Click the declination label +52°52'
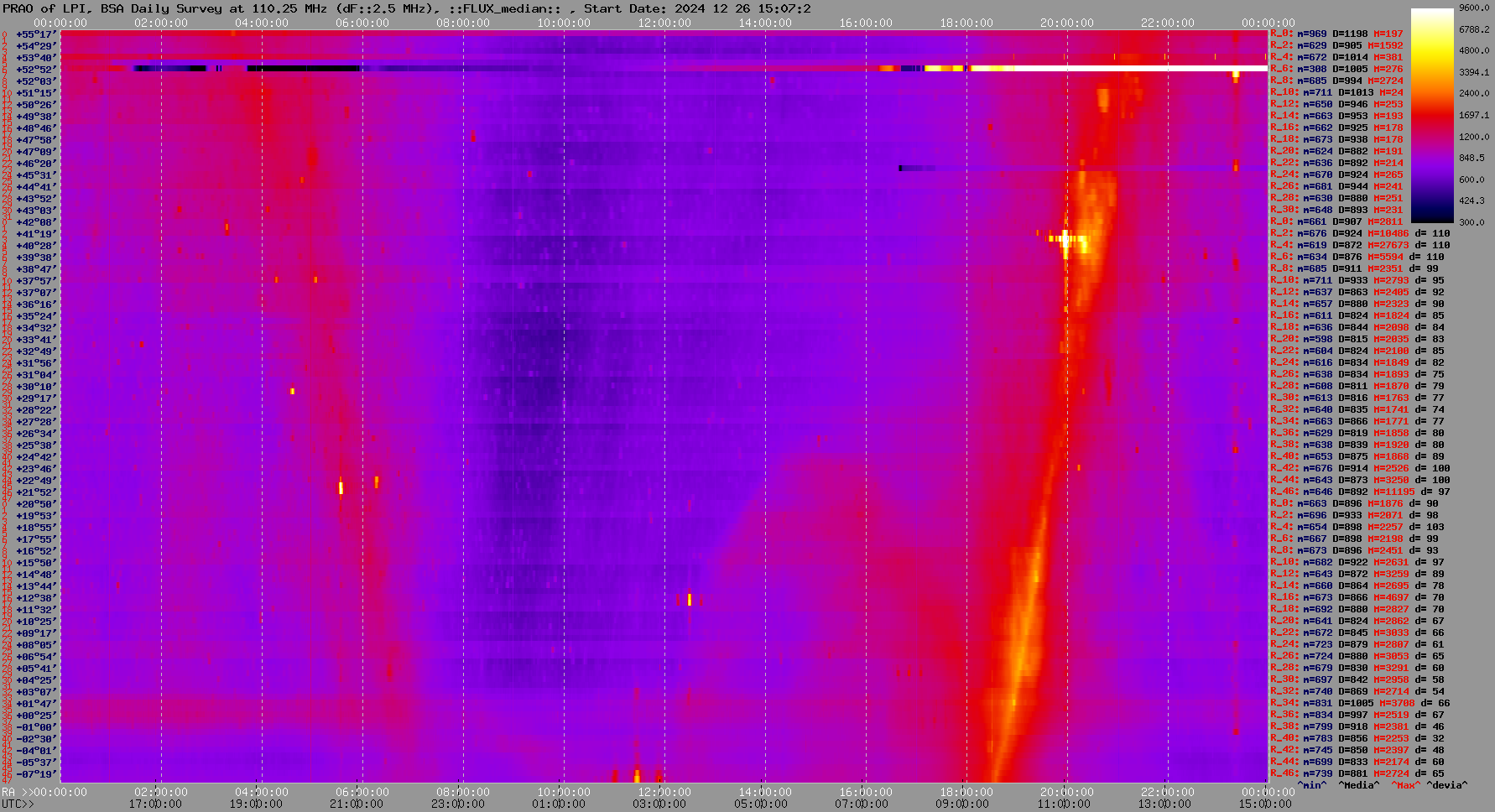 pos(35,70)
